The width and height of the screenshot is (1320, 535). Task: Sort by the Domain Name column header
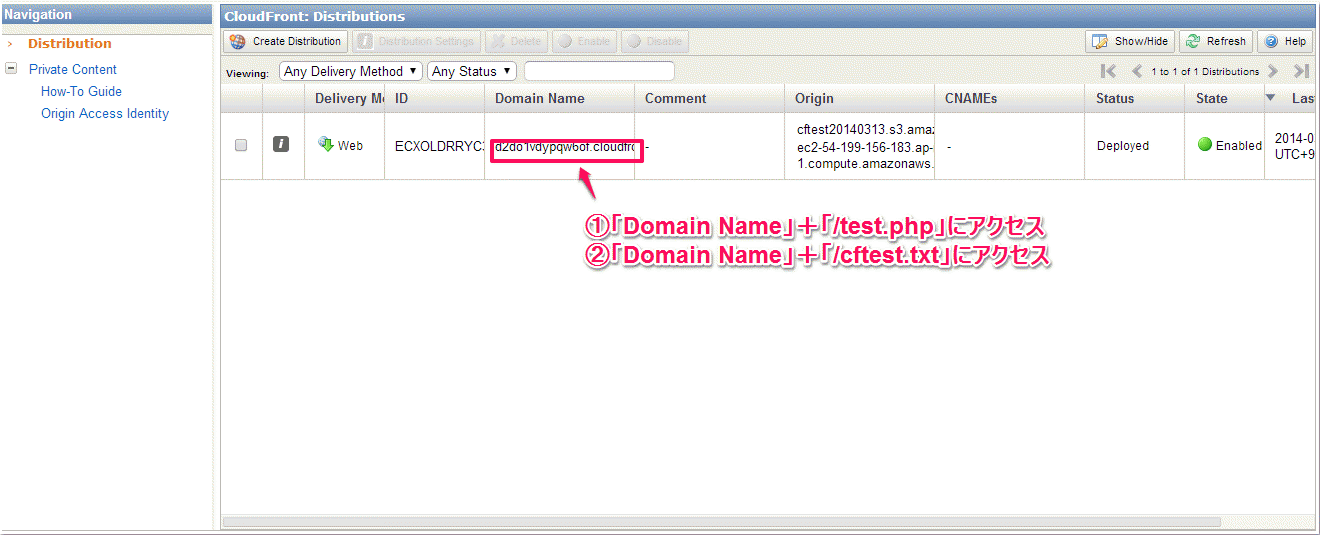559,98
